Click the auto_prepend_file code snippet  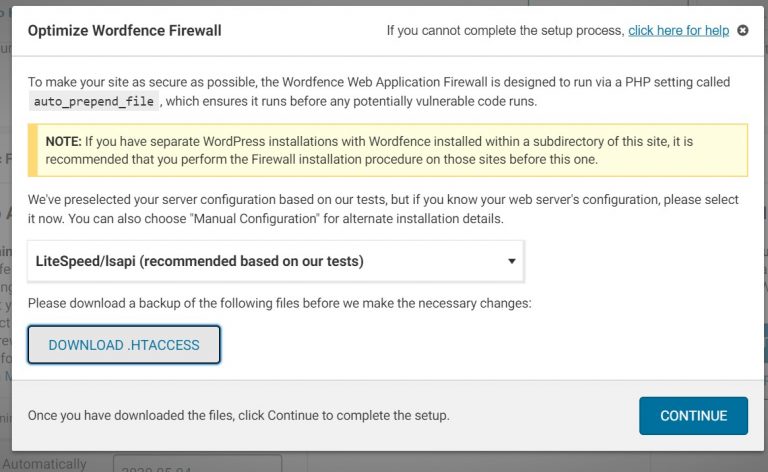[x=94, y=101]
